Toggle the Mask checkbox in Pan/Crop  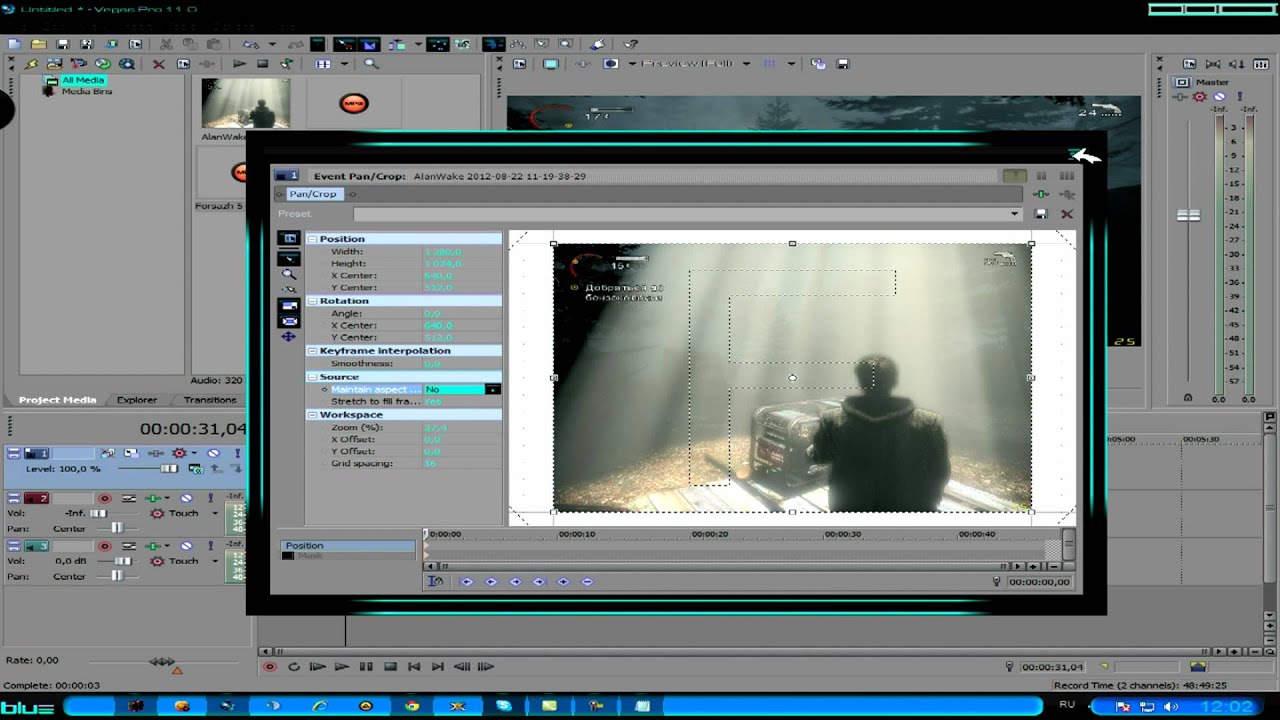(288, 556)
